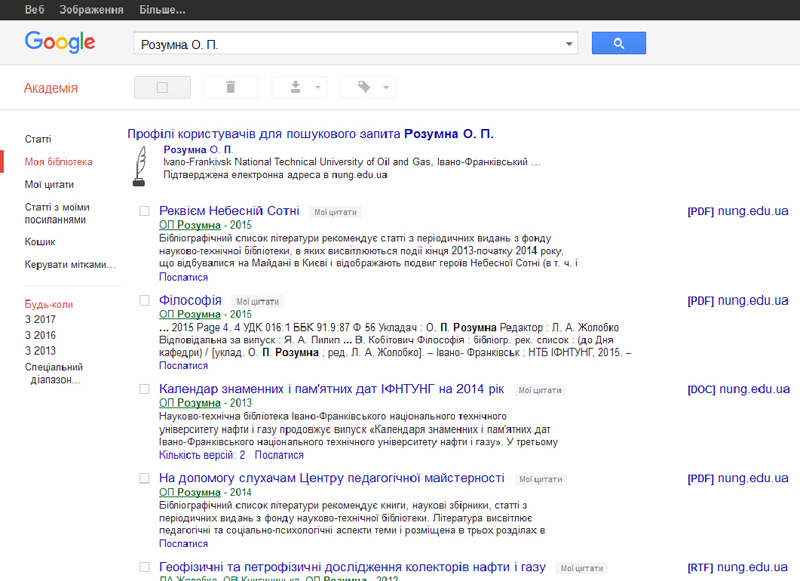This screenshot has height=581, width=800.
Task: Tick checkbox for На допомогу слухачам Центру
Action: [x=144, y=478]
